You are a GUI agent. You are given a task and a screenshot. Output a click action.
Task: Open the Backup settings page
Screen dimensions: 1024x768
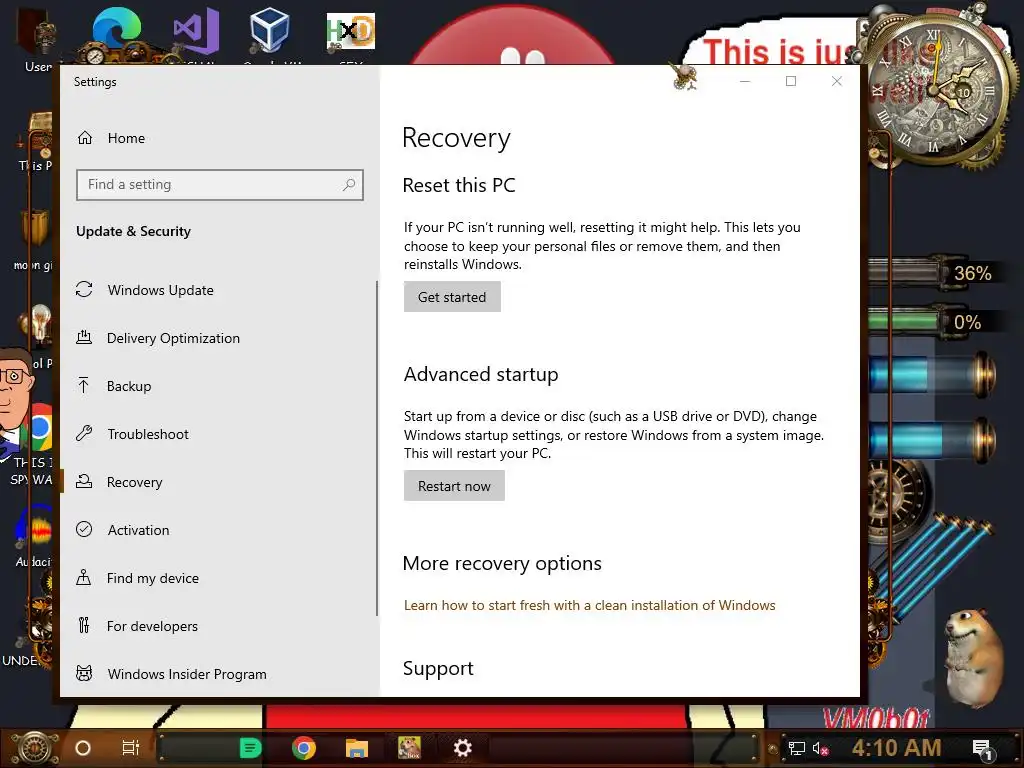click(129, 386)
